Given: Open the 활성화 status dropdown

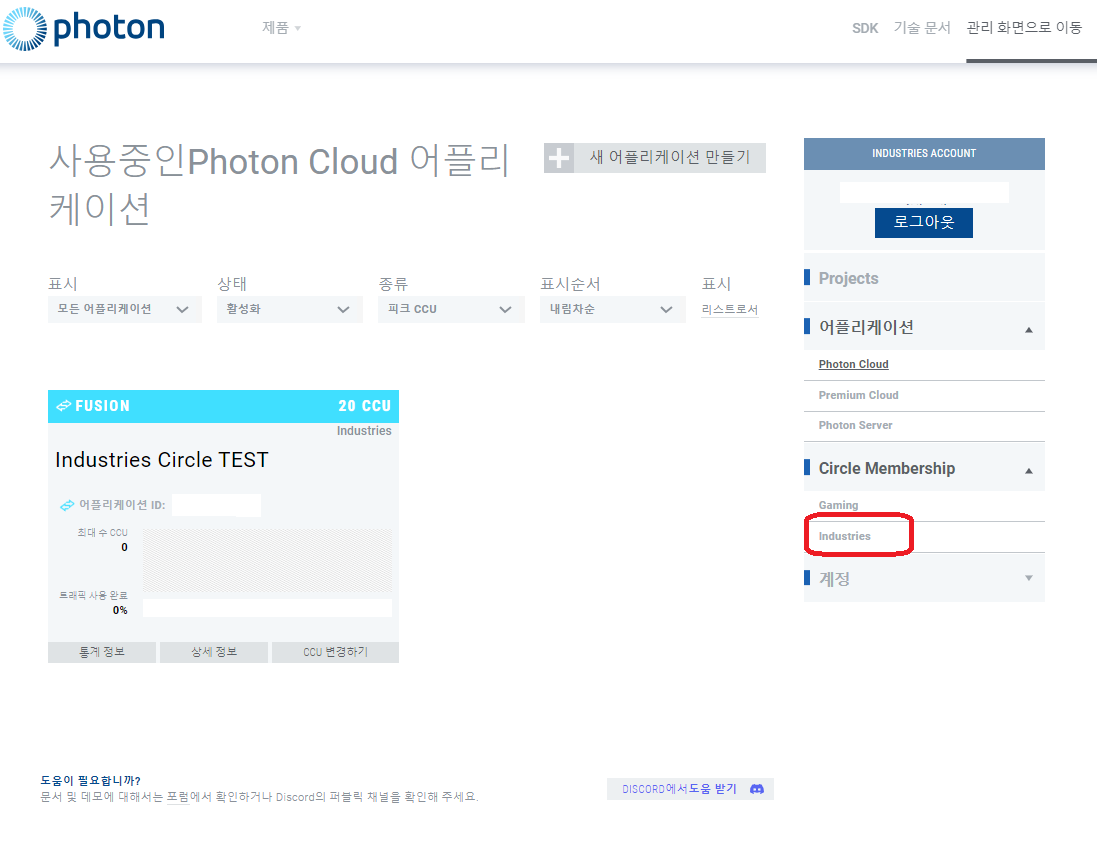Looking at the screenshot, I should 290,309.
